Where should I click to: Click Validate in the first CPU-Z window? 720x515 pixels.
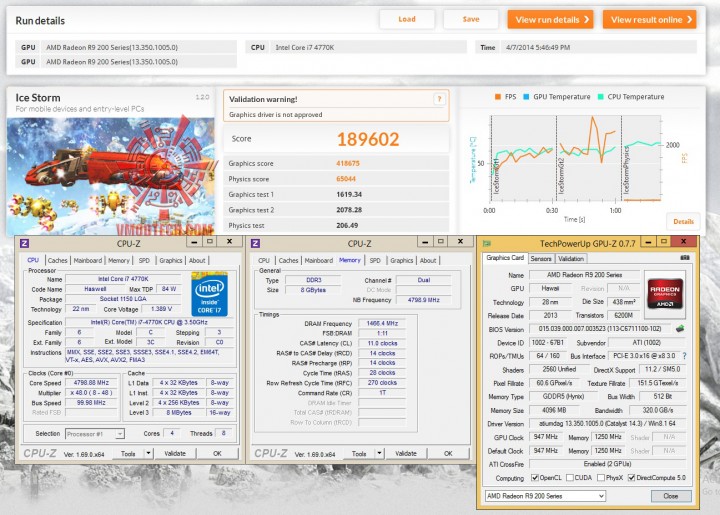tap(175, 453)
